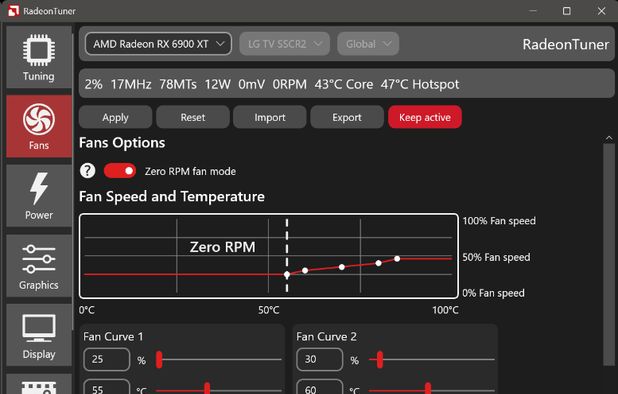The width and height of the screenshot is (618, 394).
Task: Select the Fans sidebar section
Action: (39, 126)
